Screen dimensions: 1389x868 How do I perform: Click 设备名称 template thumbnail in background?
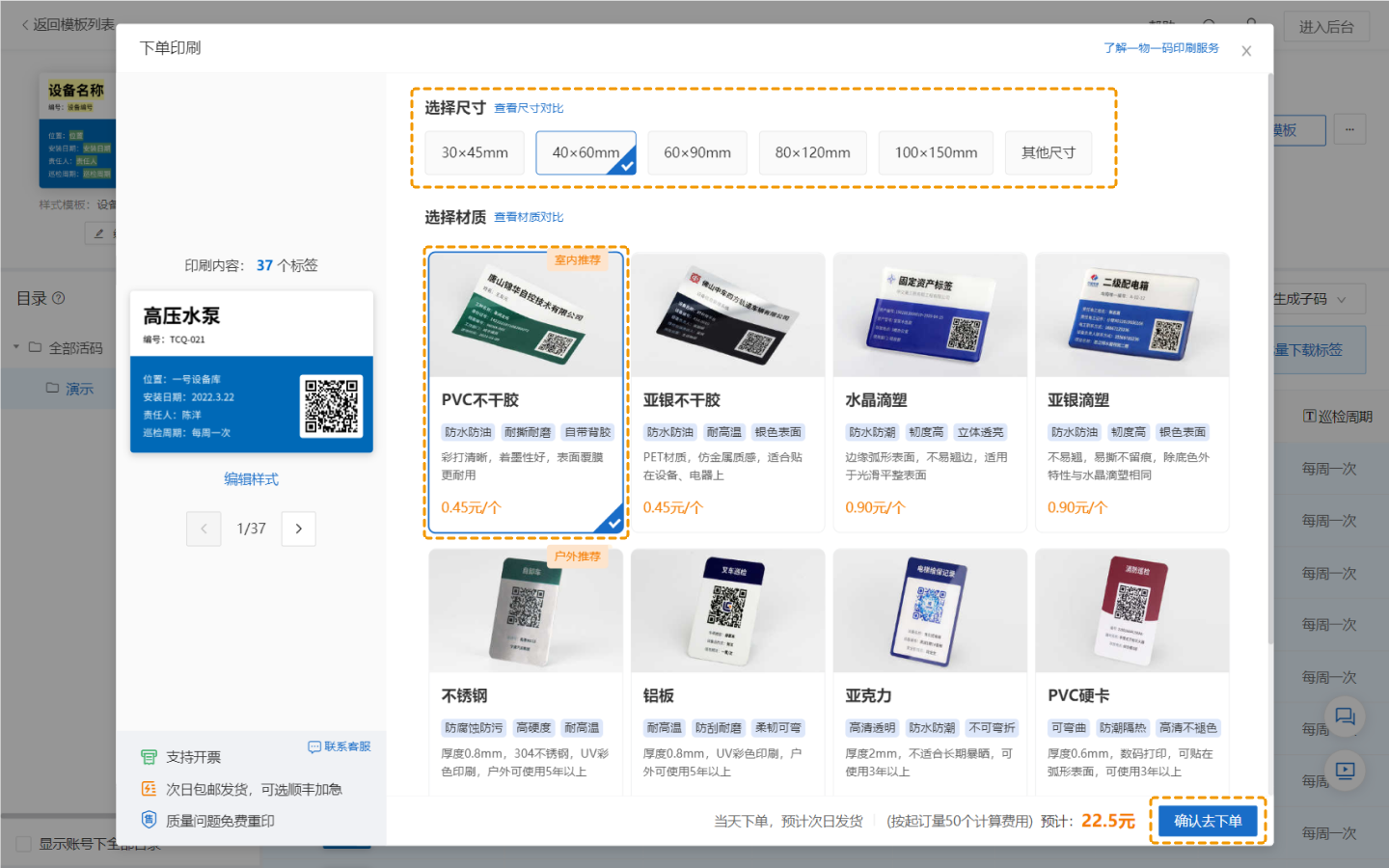point(77,131)
